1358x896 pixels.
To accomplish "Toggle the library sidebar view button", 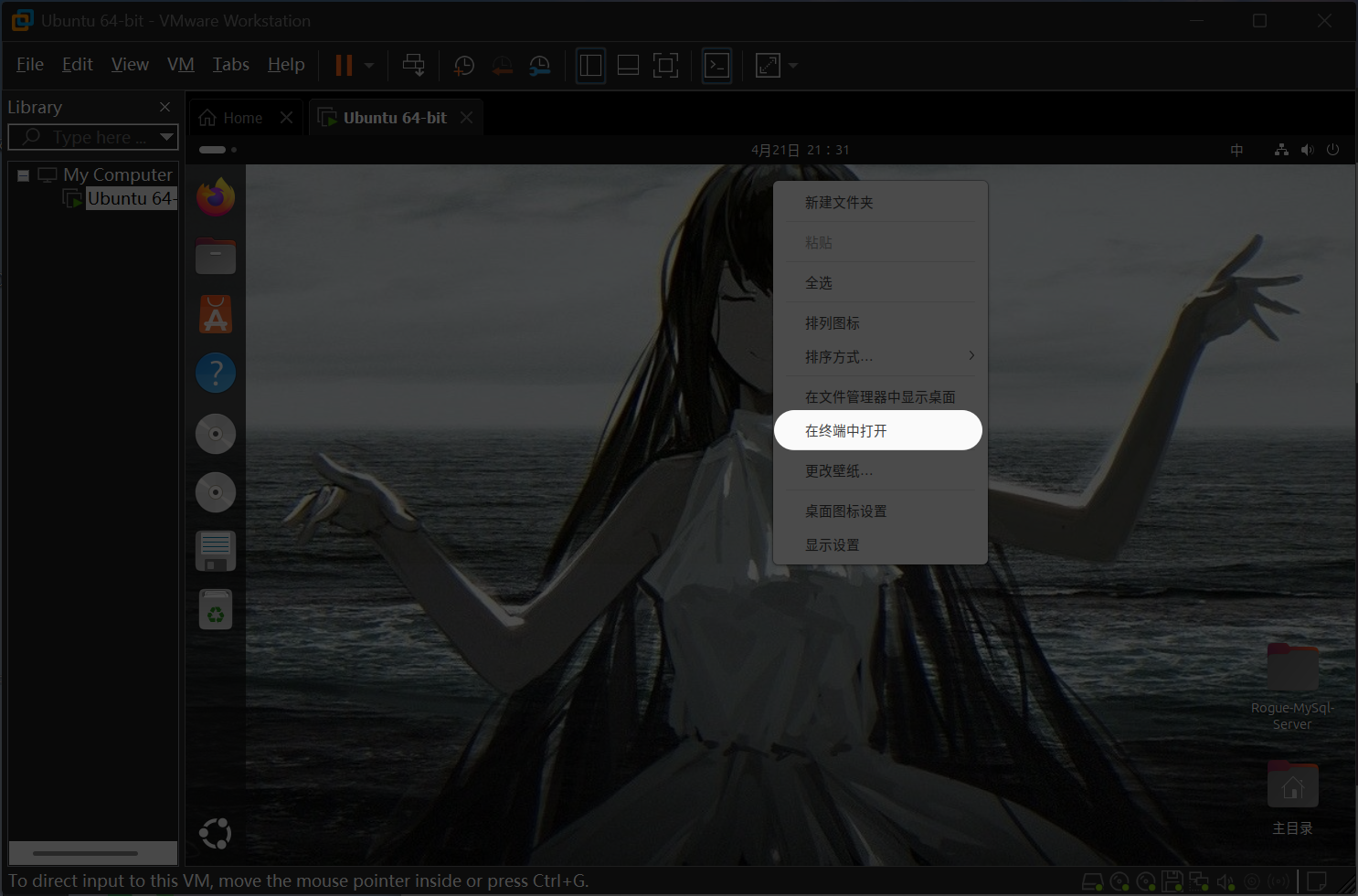I will [x=590, y=66].
